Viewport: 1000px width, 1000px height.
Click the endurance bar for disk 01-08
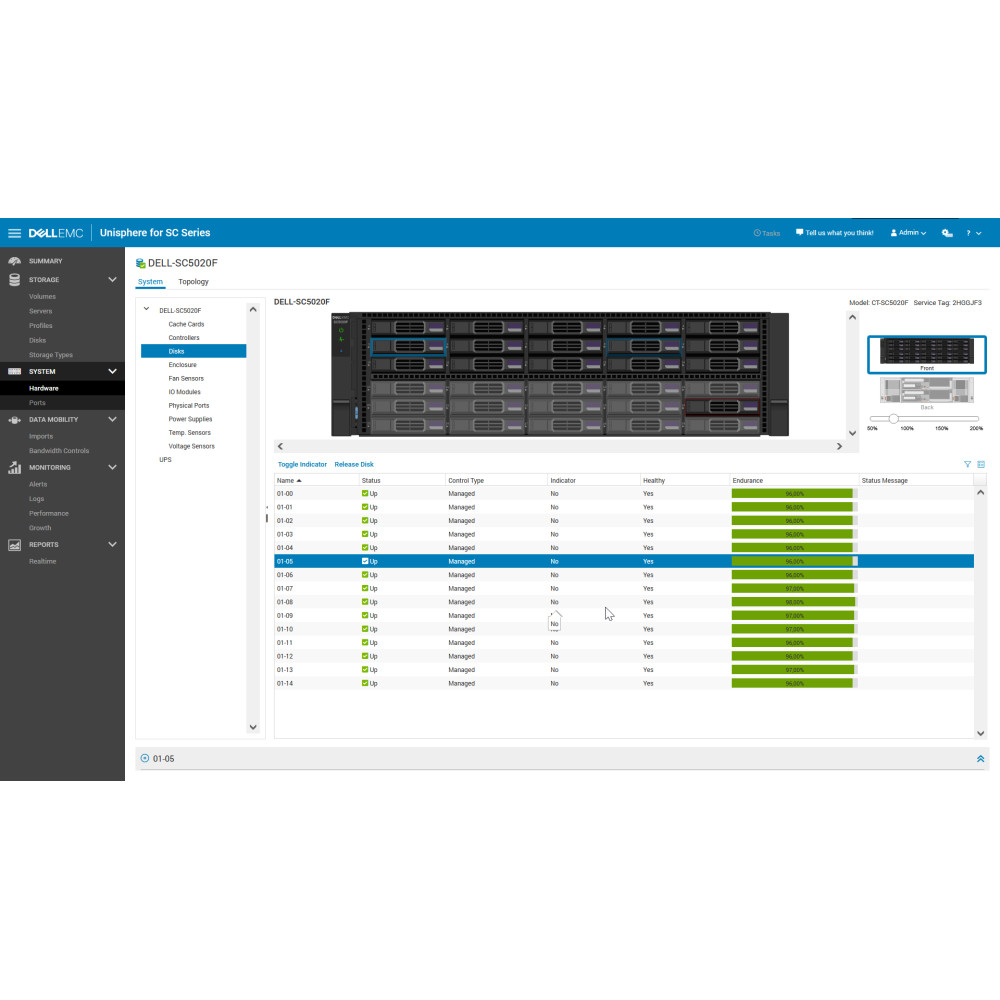pyautogui.click(x=794, y=602)
